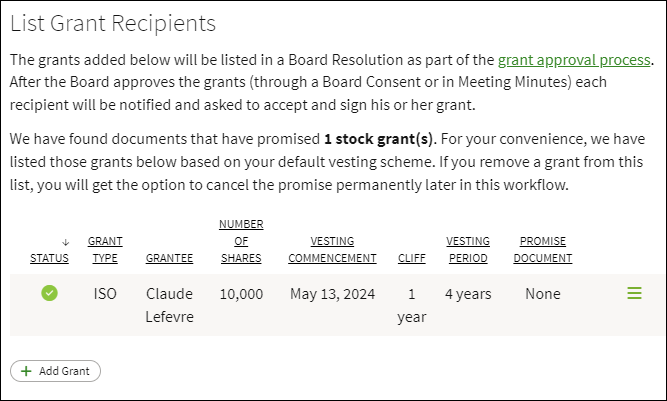Viewport: 667px width, 401px height.
Task: Select the Cliff column header
Action: pyautogui.click(x=411, y=258)
